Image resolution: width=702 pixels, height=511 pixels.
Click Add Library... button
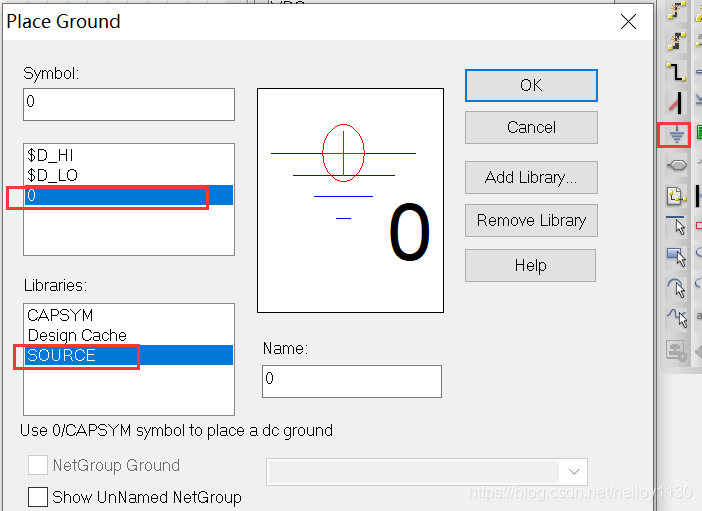tap(531, 177)
